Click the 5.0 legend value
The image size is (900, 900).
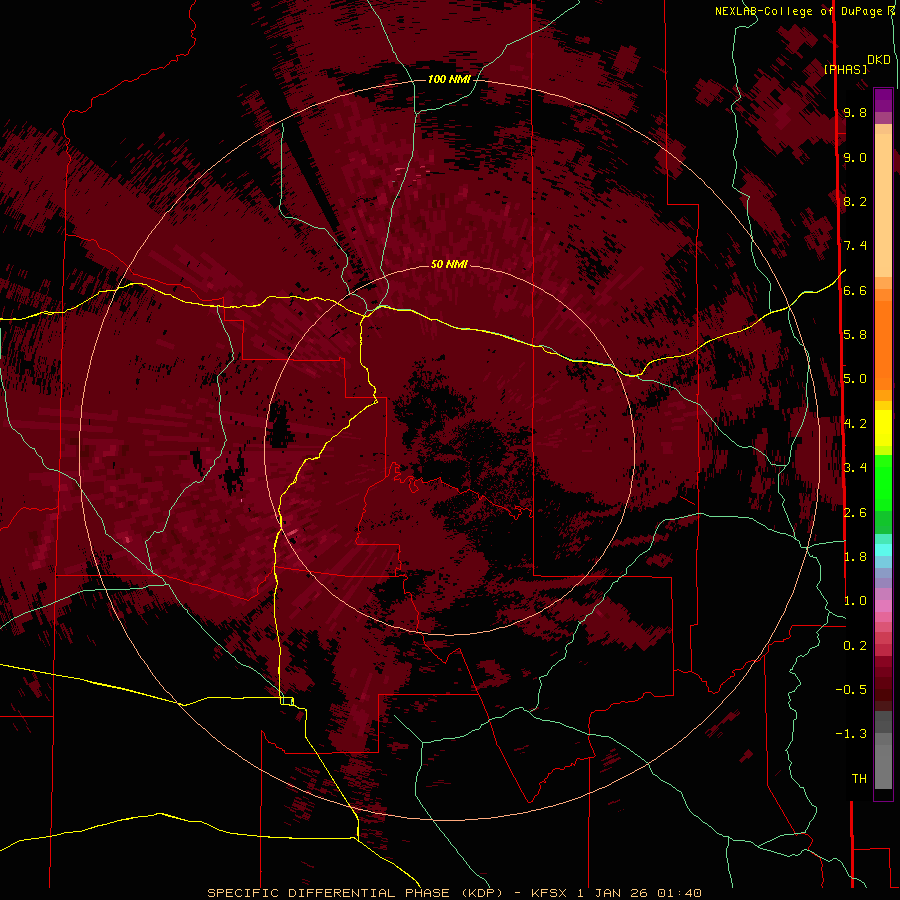(855, 379)
